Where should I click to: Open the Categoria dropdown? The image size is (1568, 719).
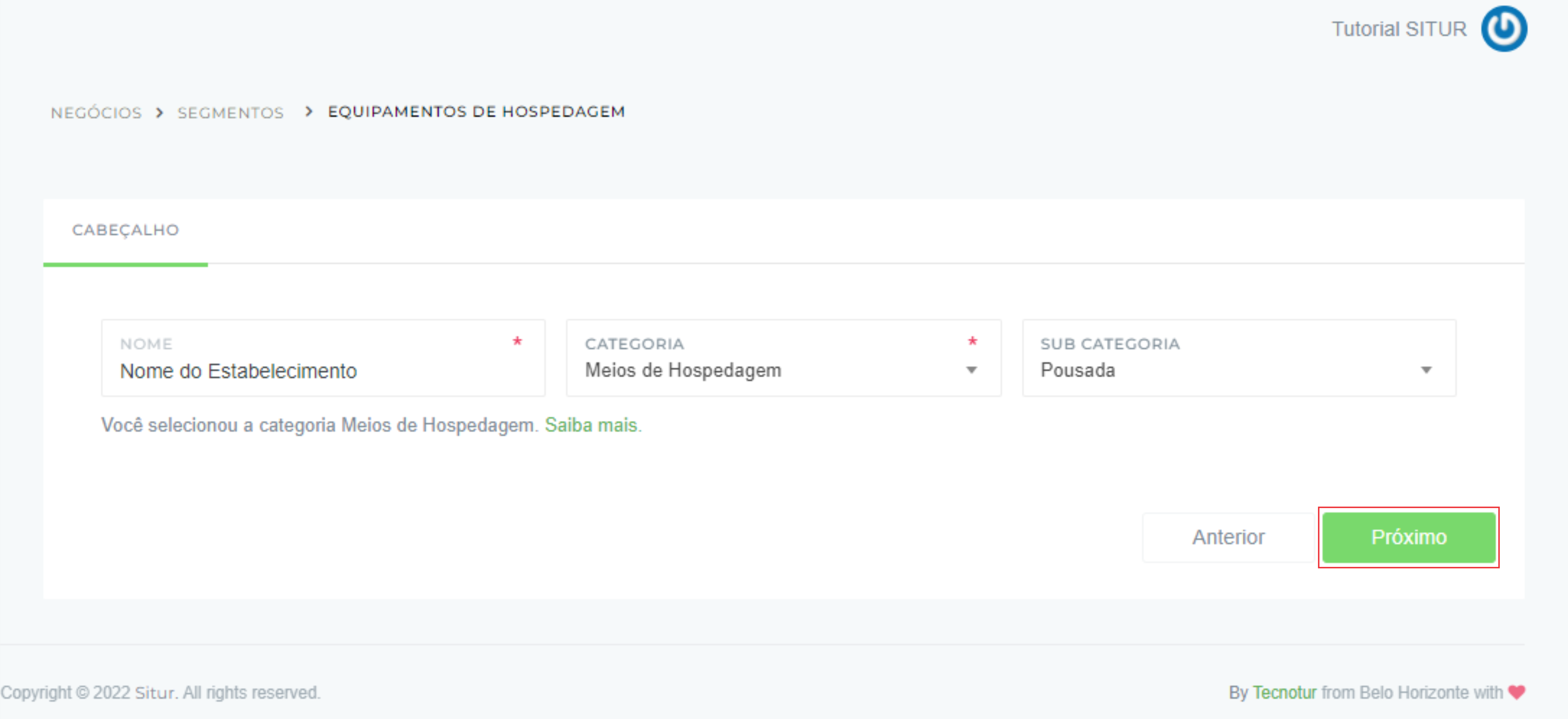[783, 358]
